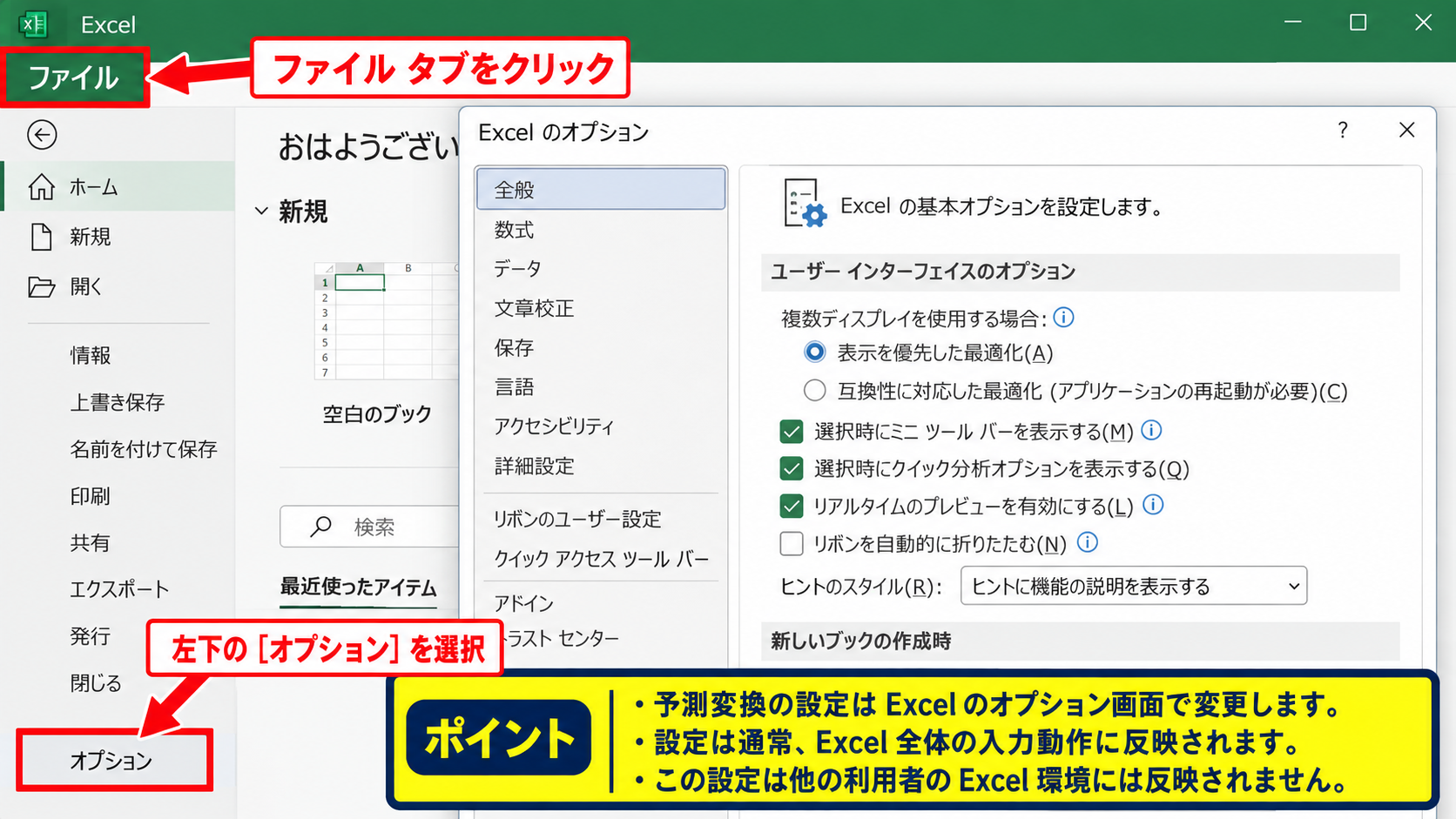
Task: Toggle 選択時にミニ ツール バーを表示する checkbox
Action: coord(792,431)
